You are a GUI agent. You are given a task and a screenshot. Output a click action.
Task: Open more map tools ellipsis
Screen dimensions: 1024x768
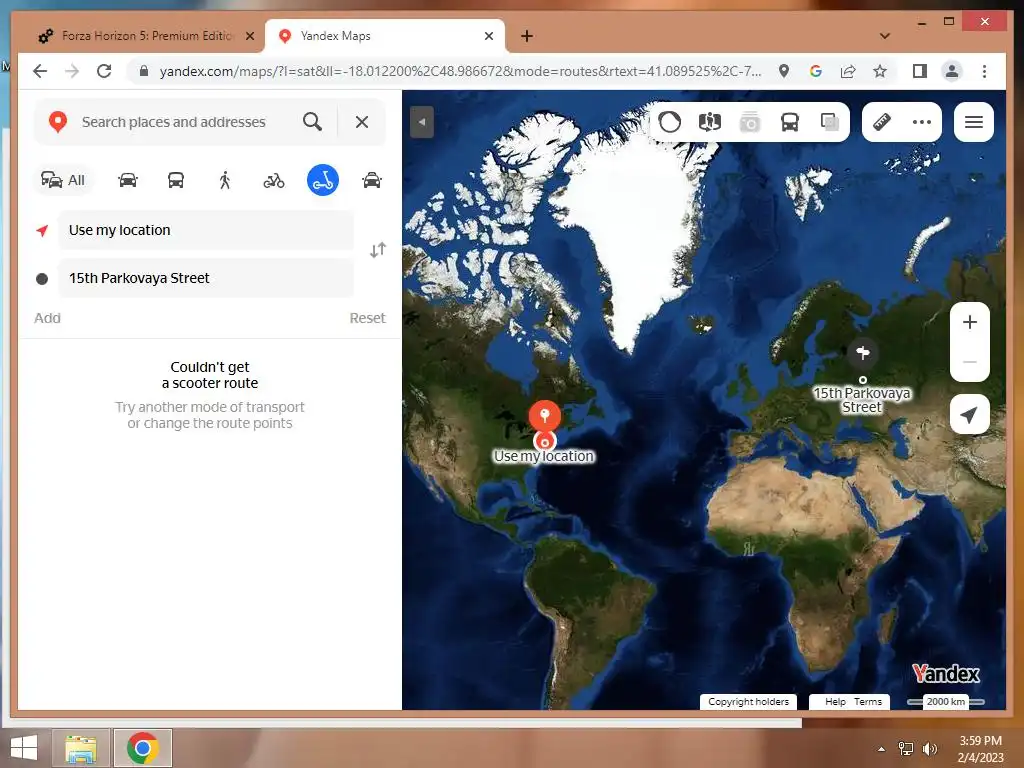pos(921,122)
